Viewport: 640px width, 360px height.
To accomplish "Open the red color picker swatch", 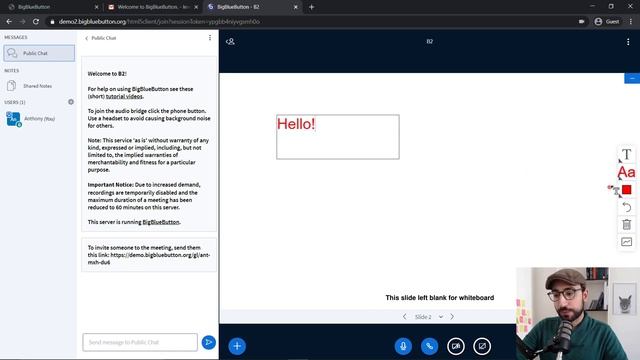I will click(x=627, y=190).
